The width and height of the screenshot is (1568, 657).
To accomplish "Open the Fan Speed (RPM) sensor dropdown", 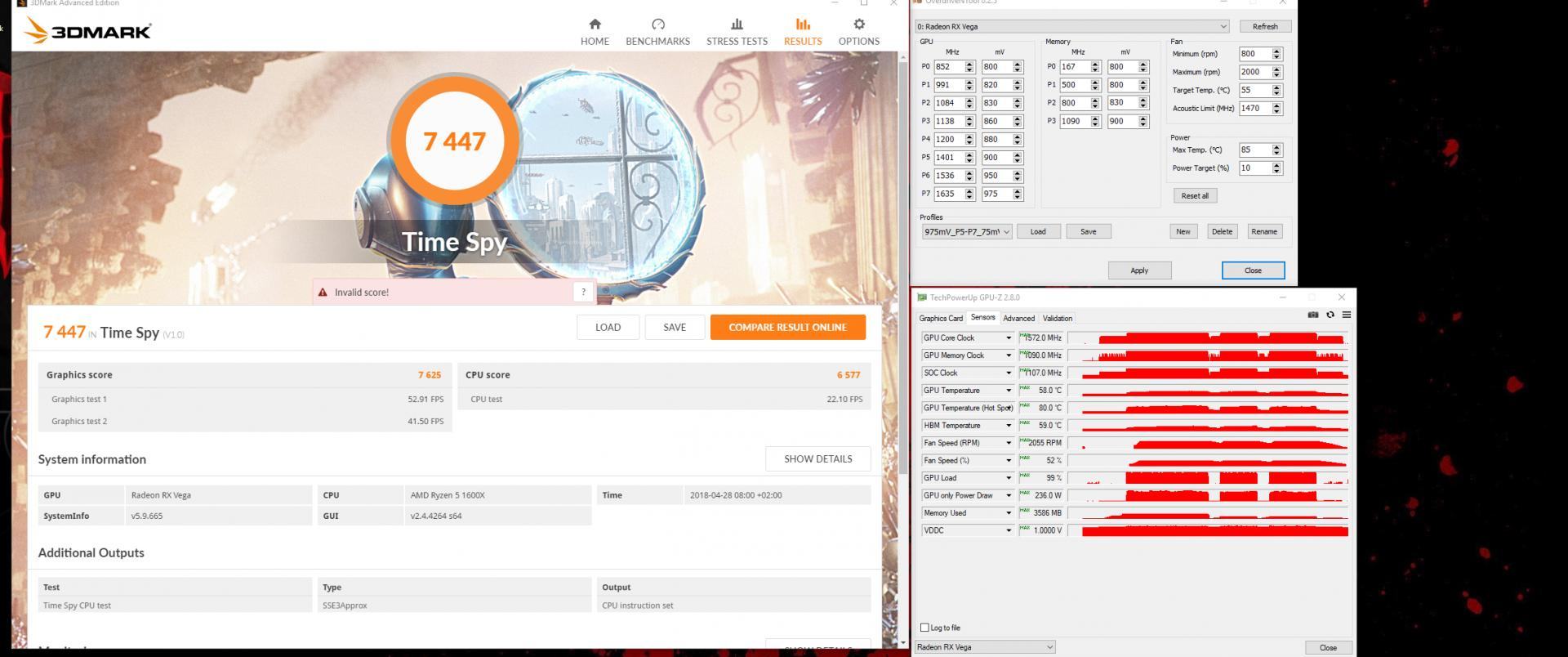I will [x=1009, y=443].
